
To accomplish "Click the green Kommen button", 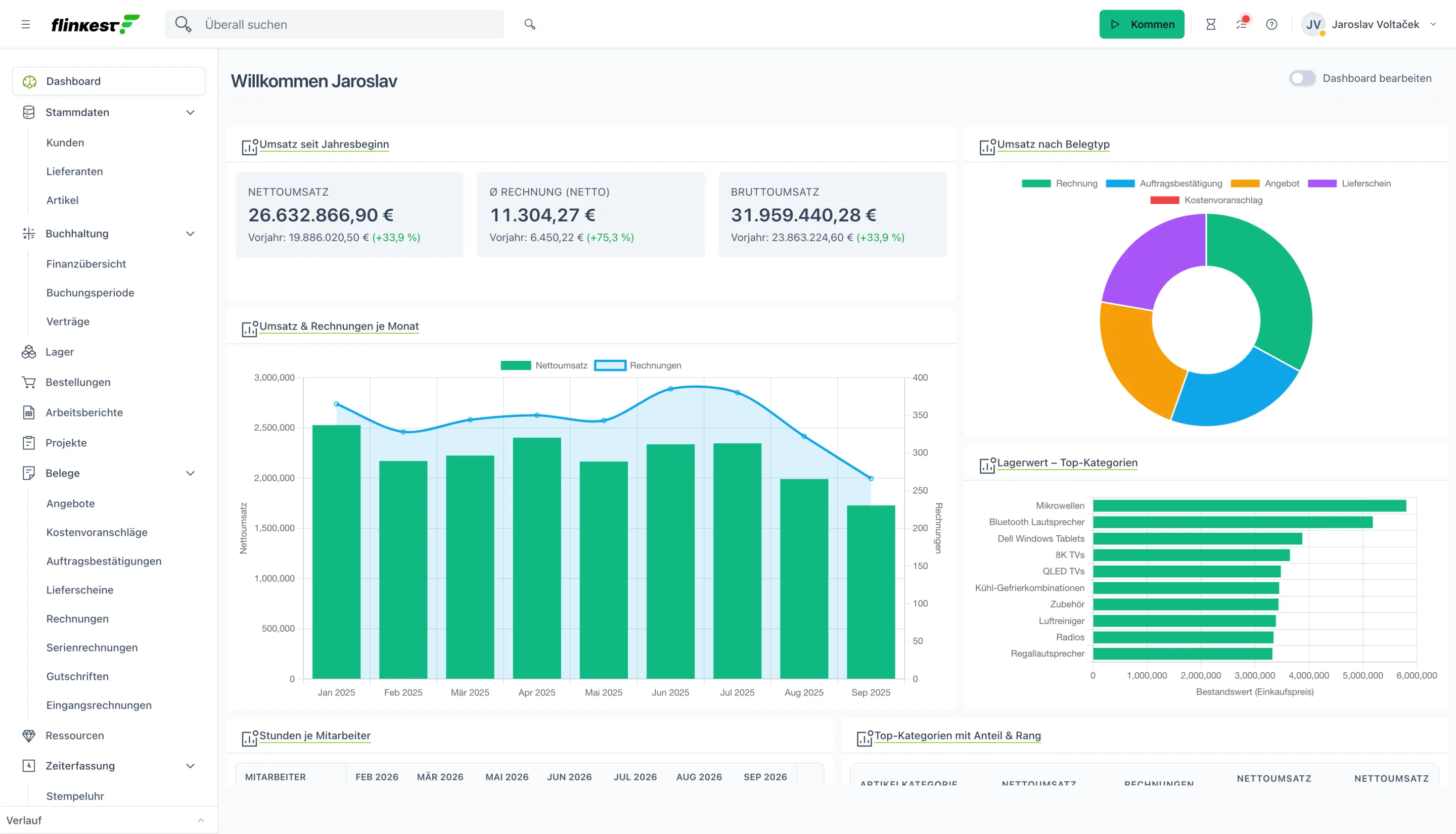I will point(1142,24).
